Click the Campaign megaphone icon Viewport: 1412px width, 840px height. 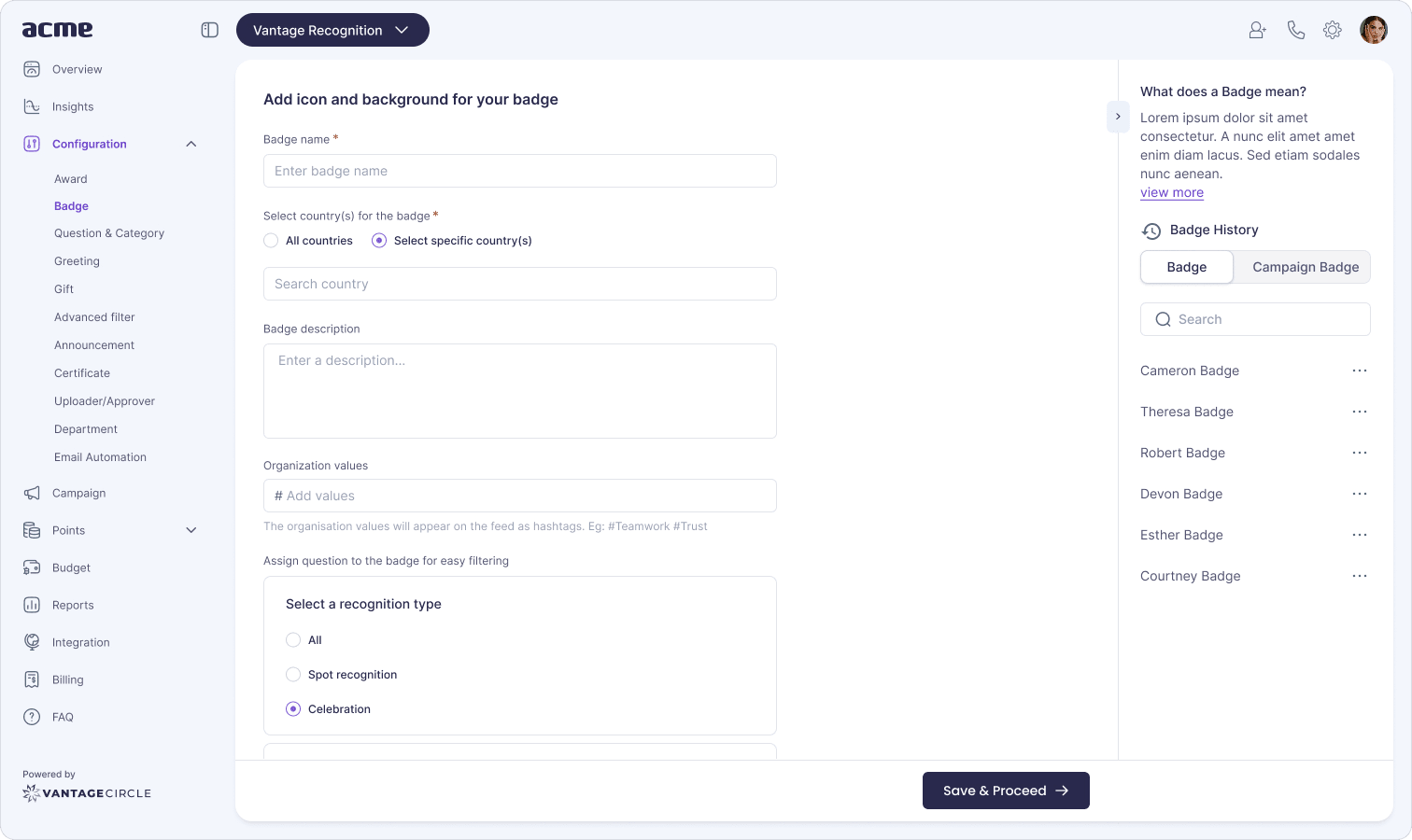point(32,493)
